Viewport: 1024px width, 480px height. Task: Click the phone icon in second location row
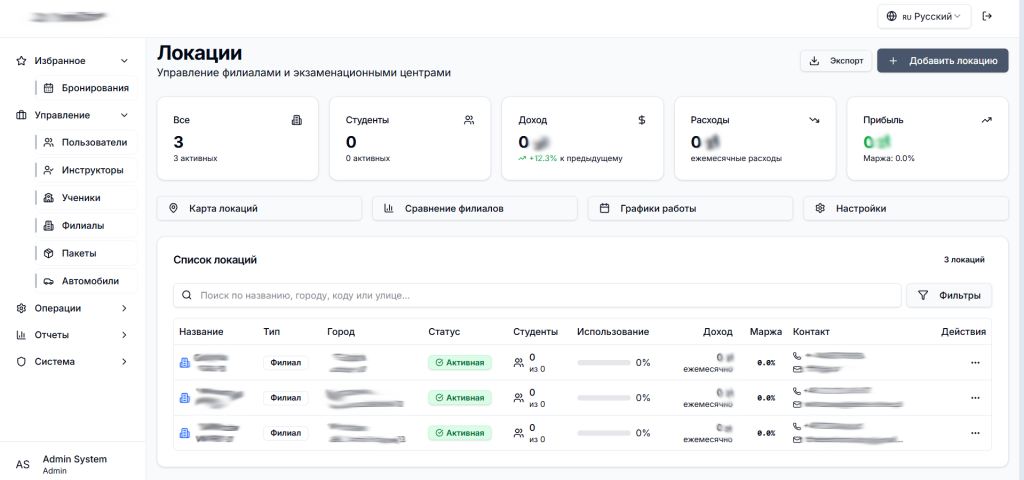click(797, 391)
